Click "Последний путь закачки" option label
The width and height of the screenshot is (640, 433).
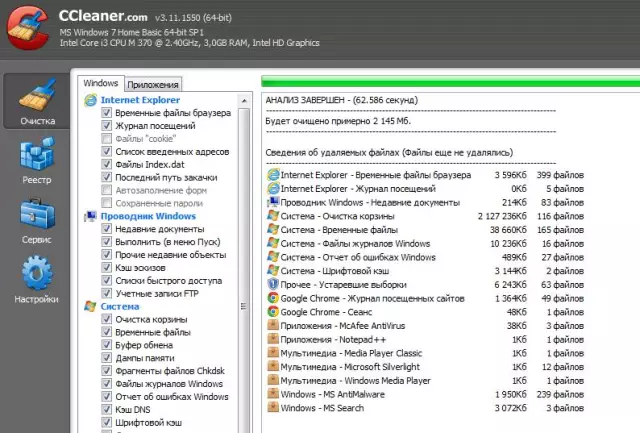[x=166, y=178]
